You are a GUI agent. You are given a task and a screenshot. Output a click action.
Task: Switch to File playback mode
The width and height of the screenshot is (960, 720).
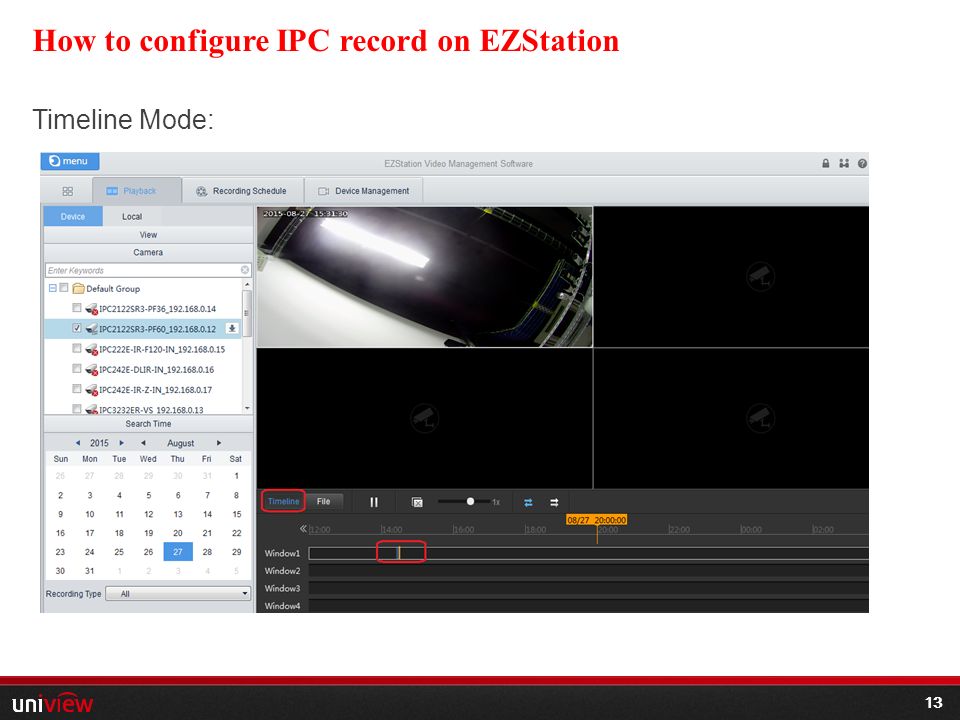[x=323, y=501]
